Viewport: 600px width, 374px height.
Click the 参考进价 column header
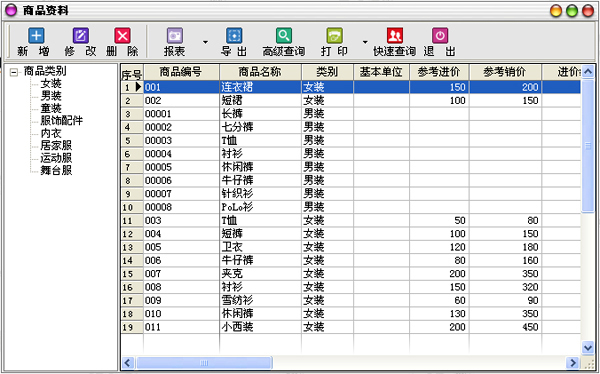tap(439, 72)
